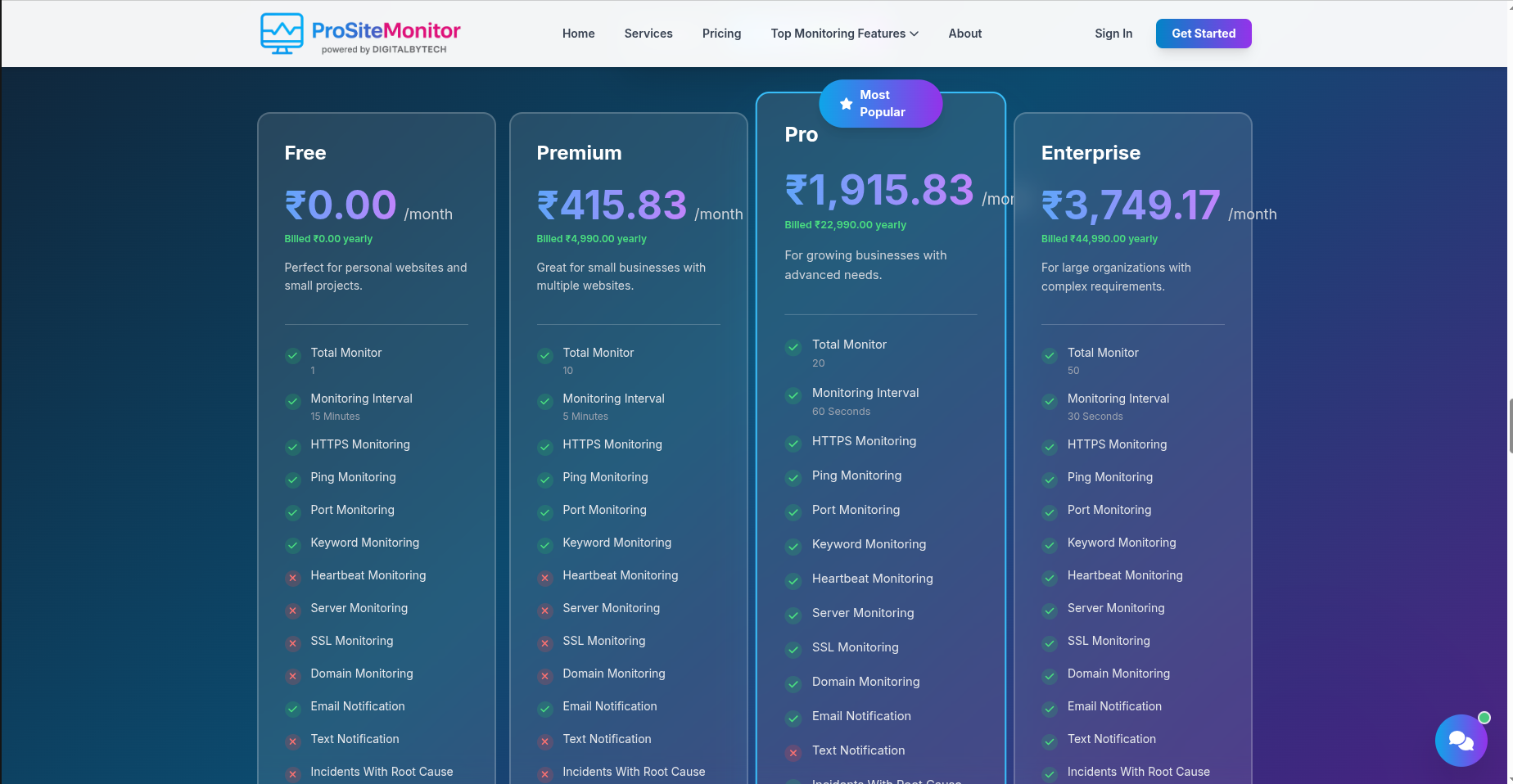Click the Get Started button

point(1204,34)
